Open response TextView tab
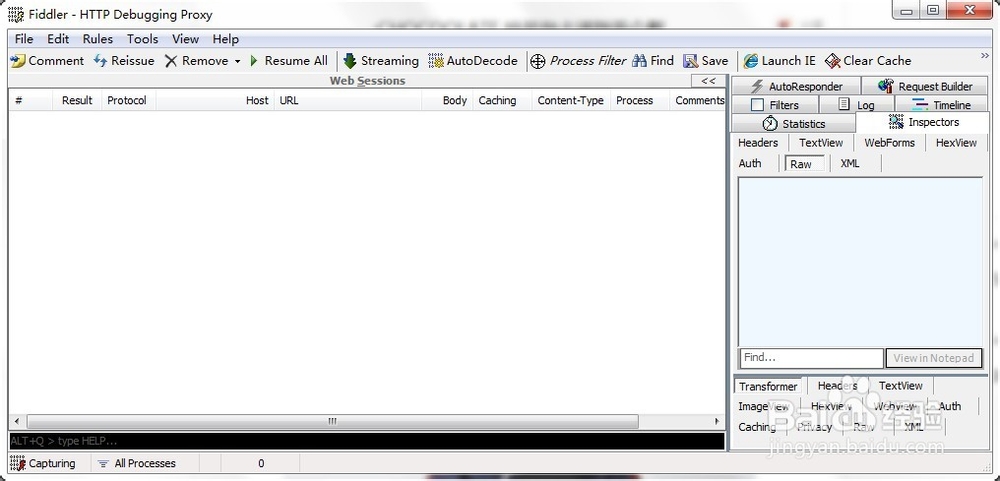 point(901,386)
